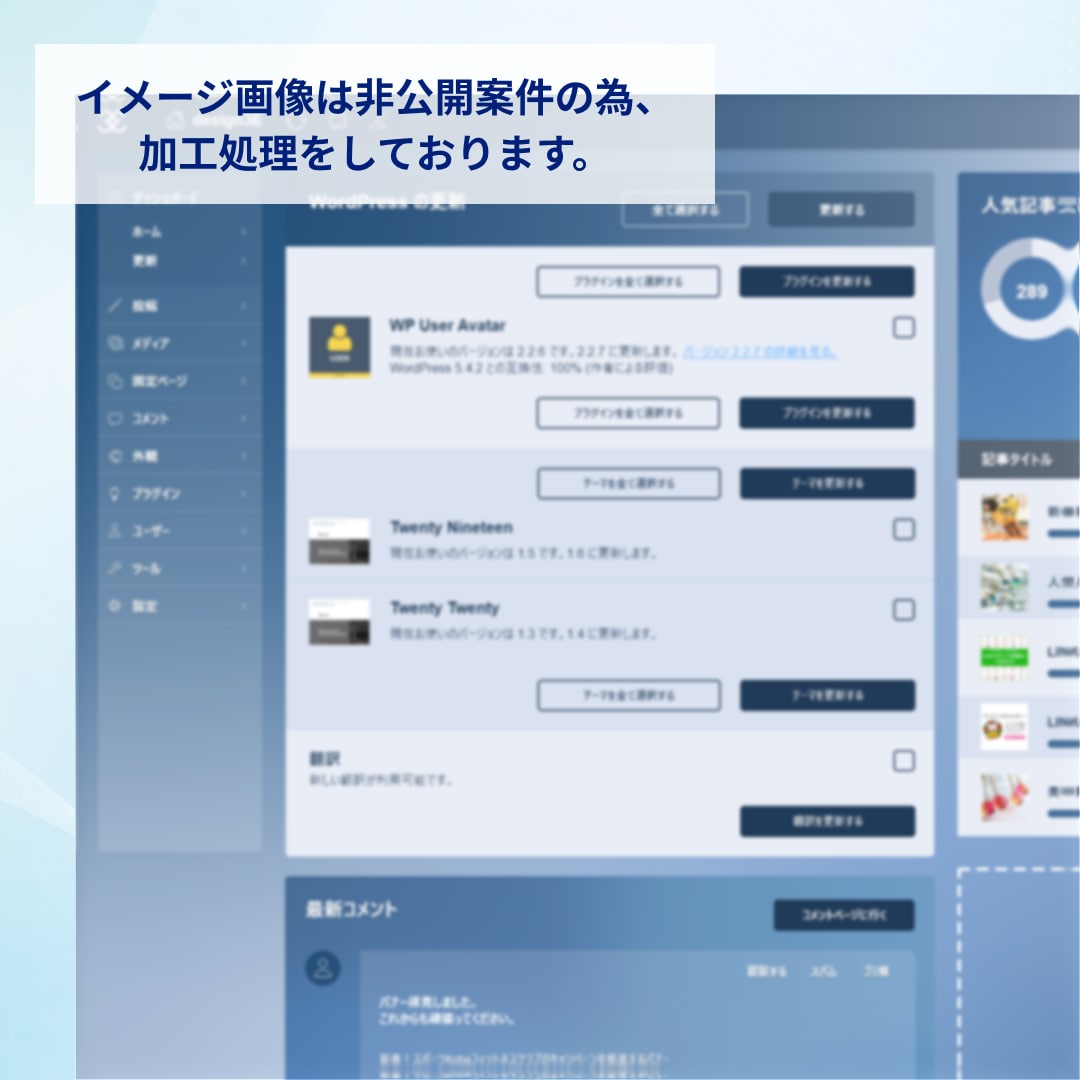Click the プラグイン plug icon in sidebar

click(x=115, y=494)
